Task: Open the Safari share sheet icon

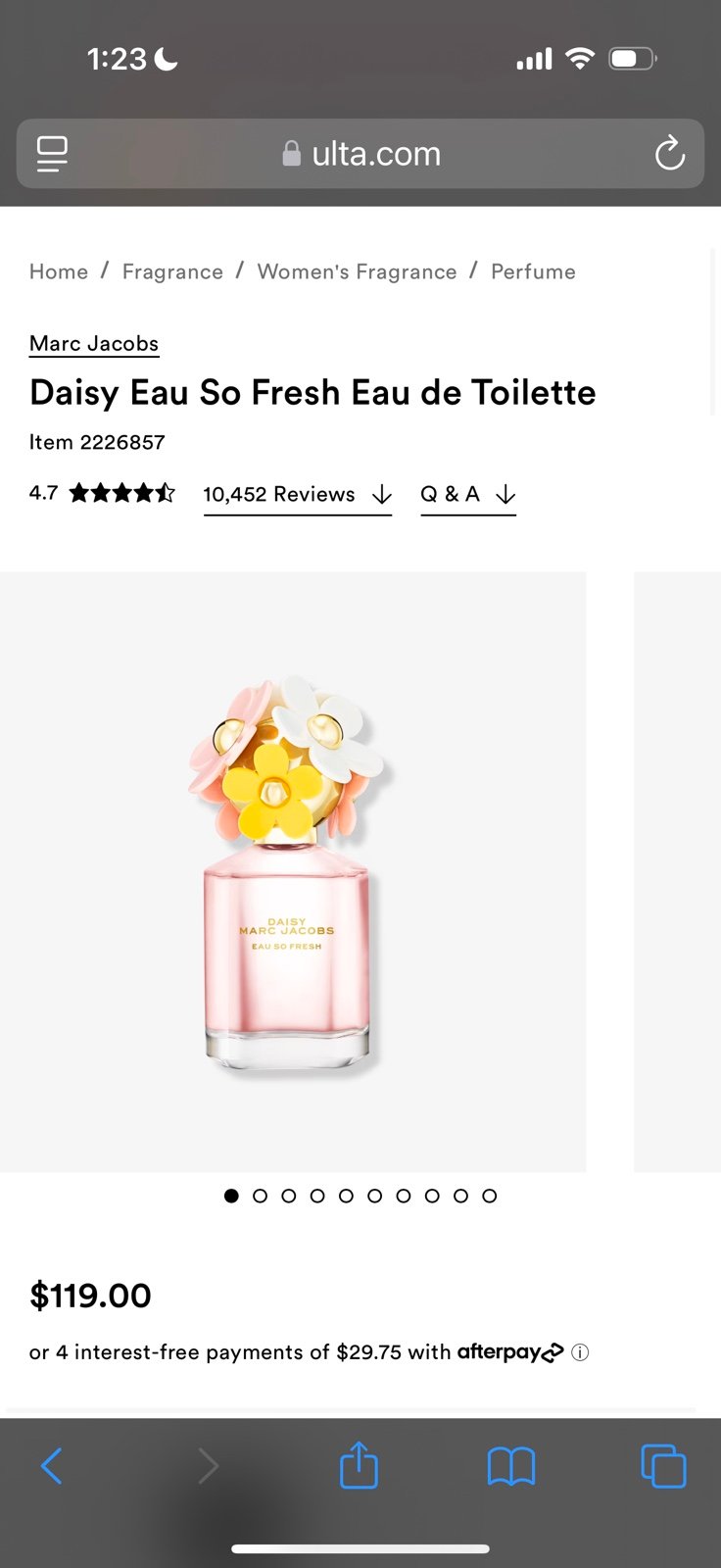Action: 359,1465
